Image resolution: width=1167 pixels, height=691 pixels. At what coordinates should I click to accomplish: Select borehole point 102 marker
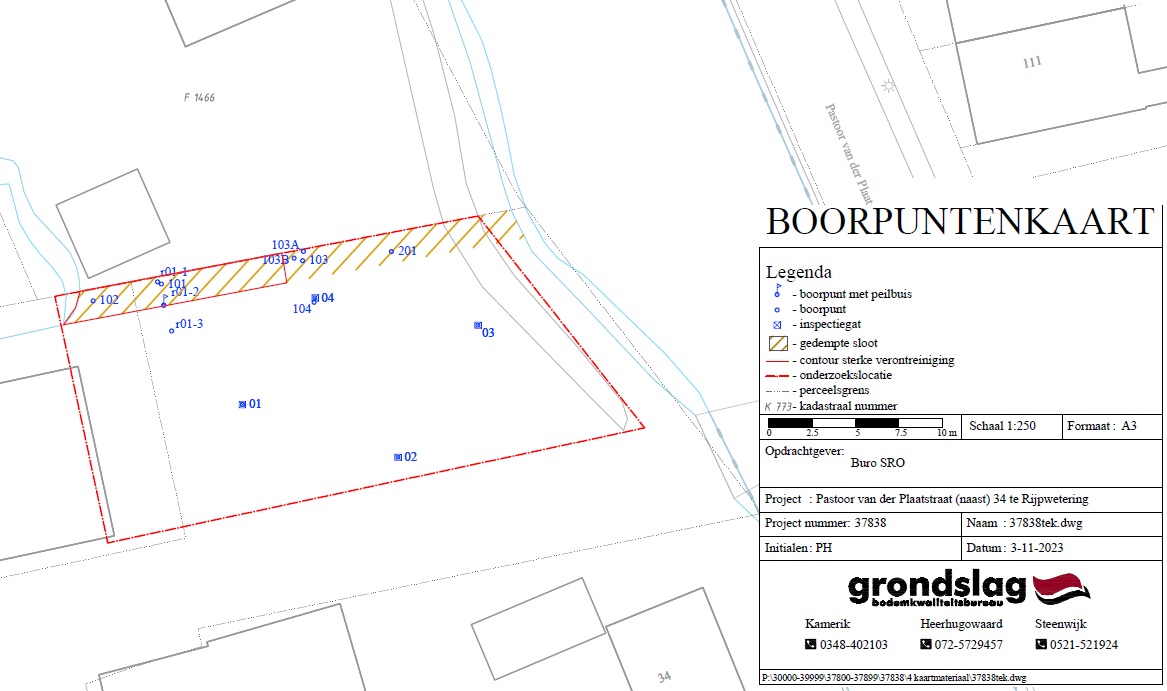pyautogui.click(x=93, y=300)
